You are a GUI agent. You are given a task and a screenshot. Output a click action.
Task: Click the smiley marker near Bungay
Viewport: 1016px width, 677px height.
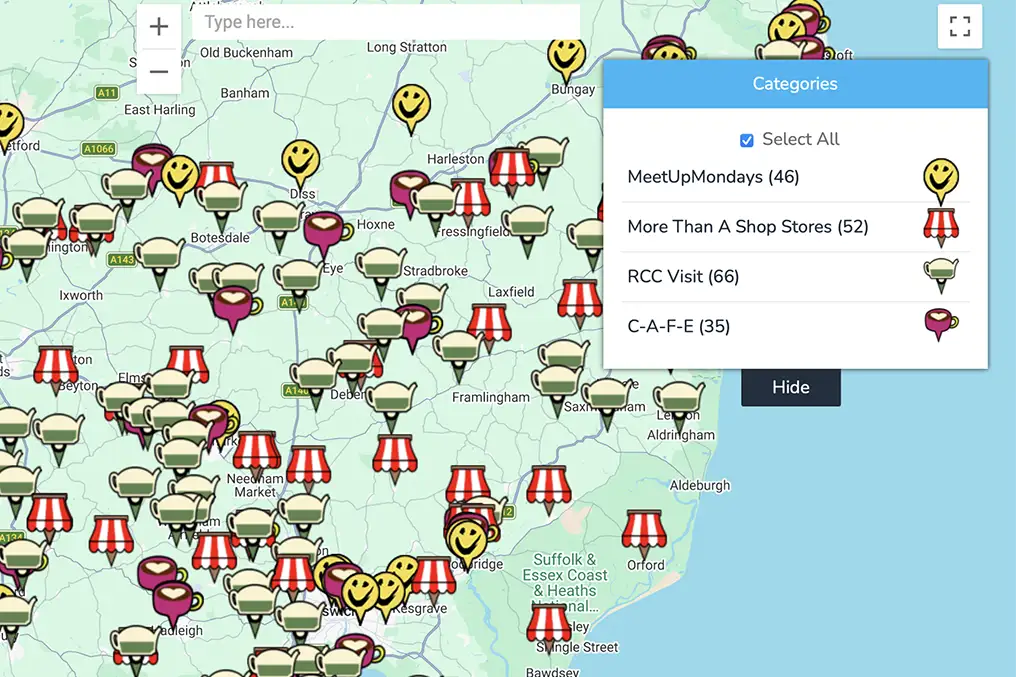pos(566,58)
